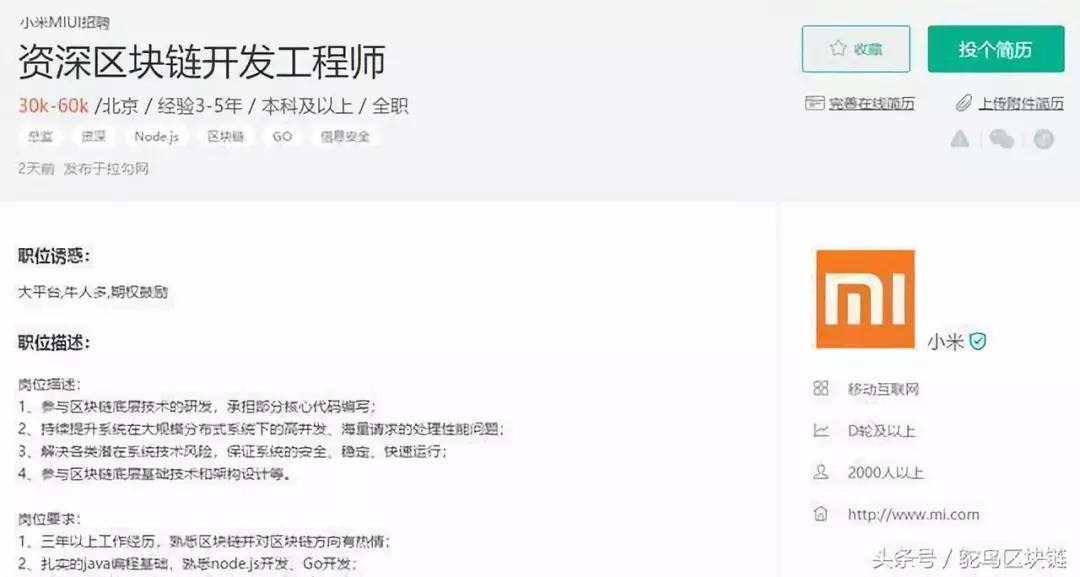Click the green 投个简历 button
Viewport: 1080px width, 577px height.
coord(995,49)
